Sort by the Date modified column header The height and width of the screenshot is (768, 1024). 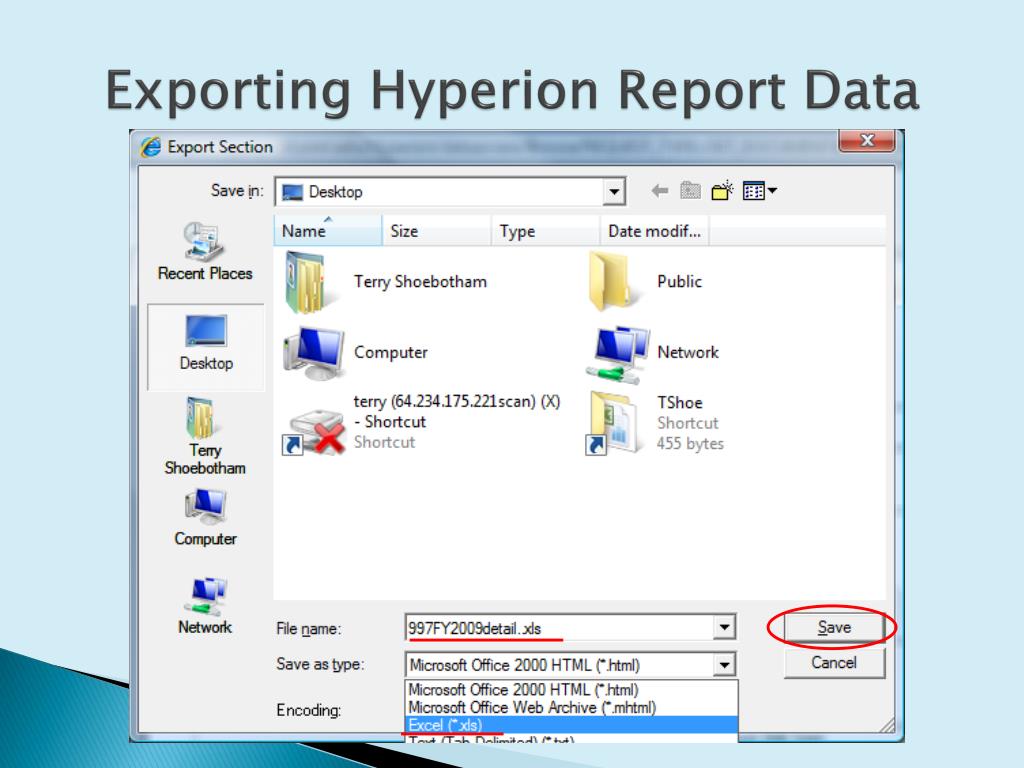click(655, 231)
